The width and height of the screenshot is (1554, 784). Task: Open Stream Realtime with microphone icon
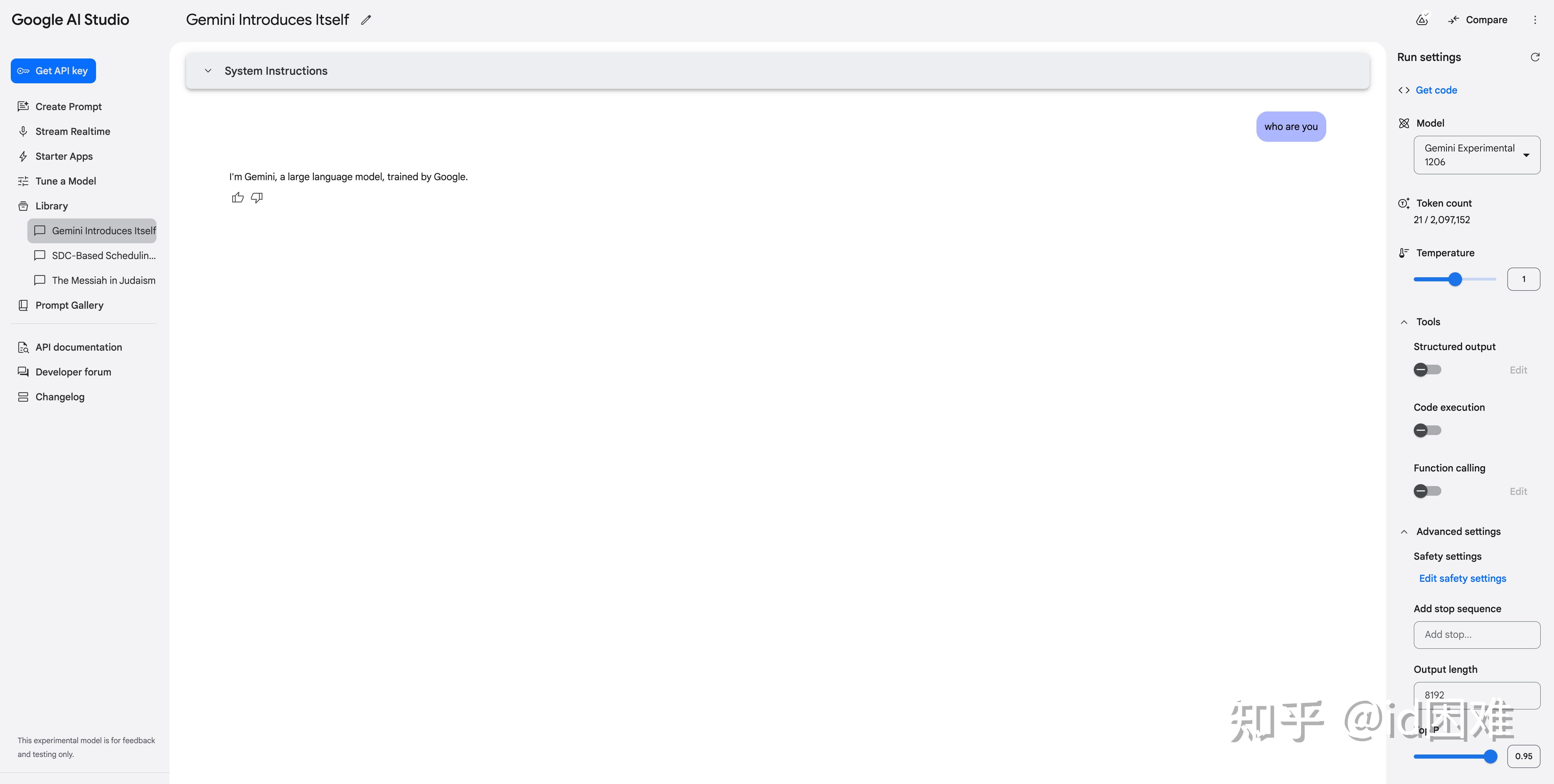(x=72, y=132)
